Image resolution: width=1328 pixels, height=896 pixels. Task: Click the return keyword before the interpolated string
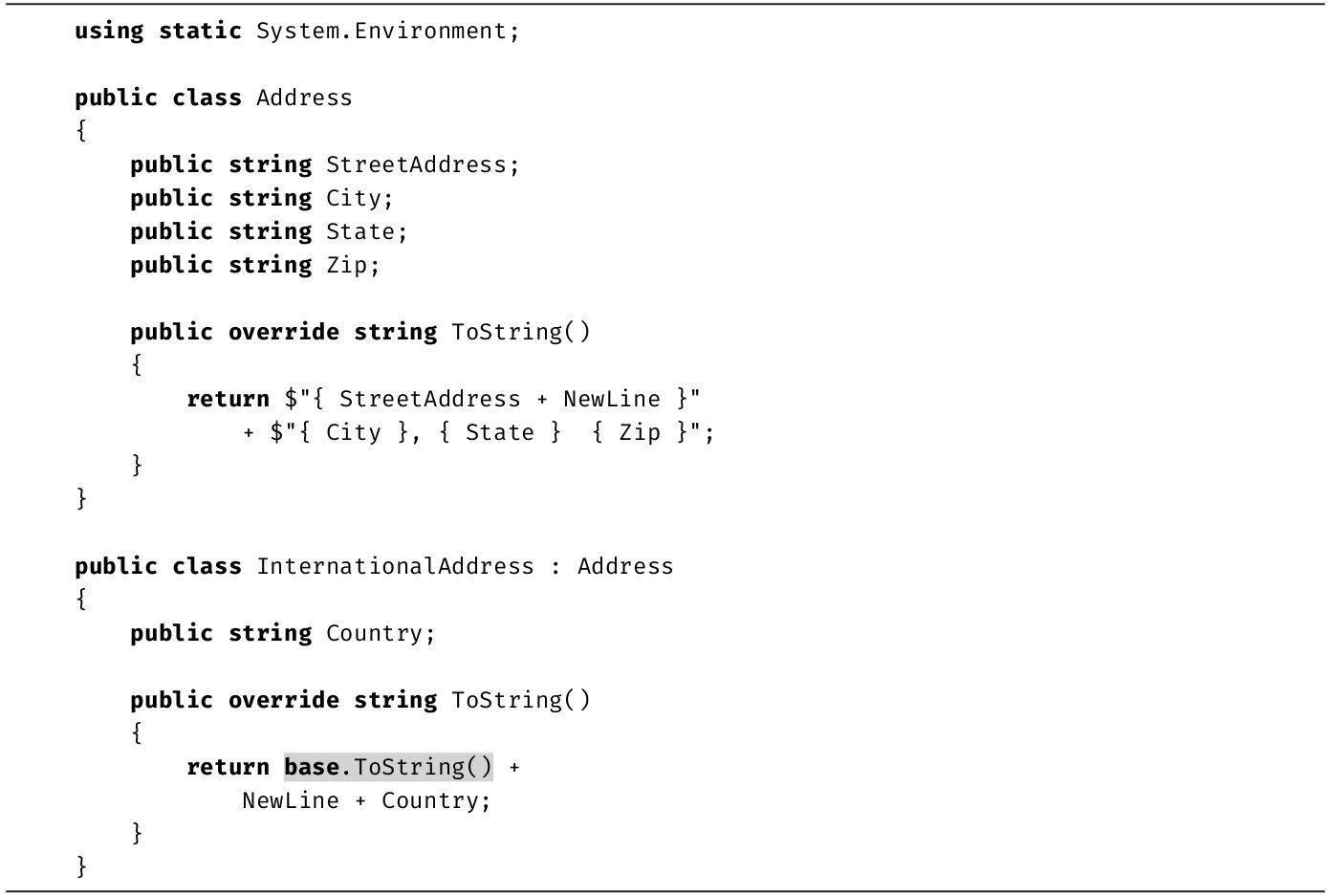click(228, 399)
